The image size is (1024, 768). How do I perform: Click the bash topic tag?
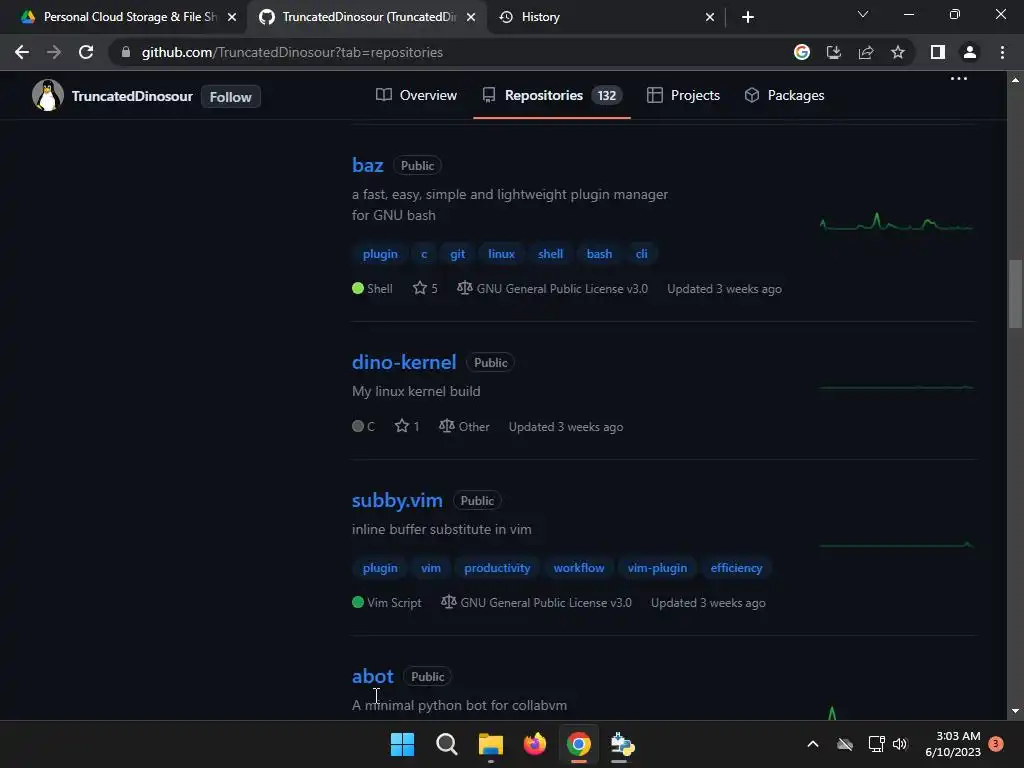pos(599,254)
